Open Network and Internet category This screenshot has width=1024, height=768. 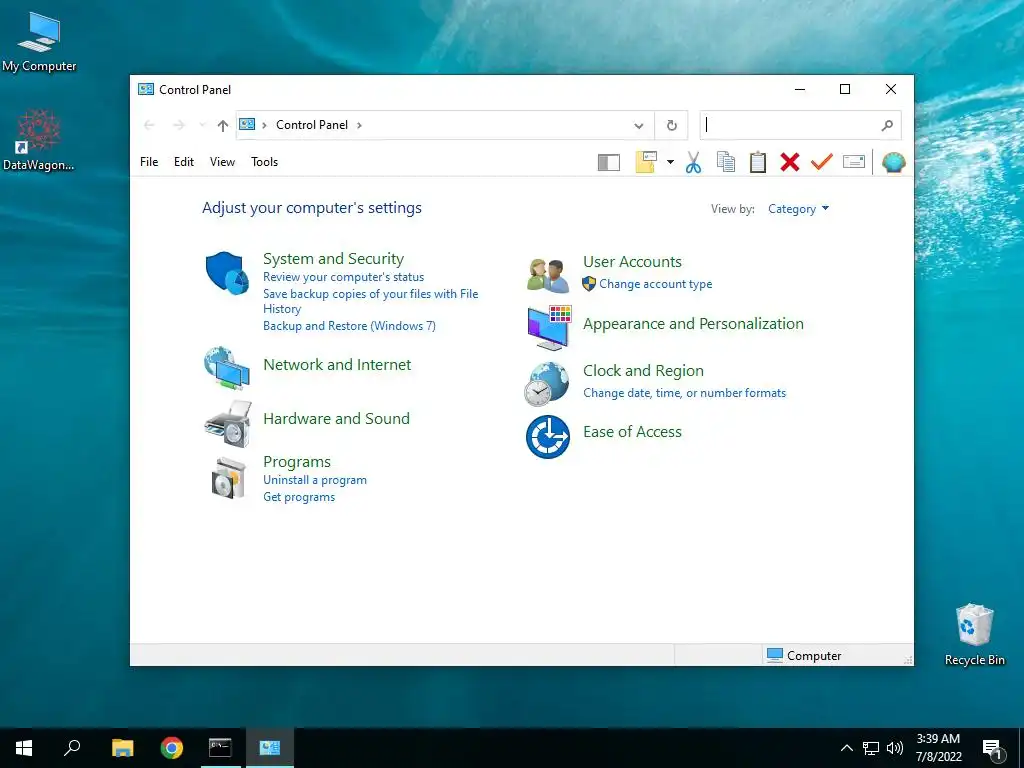(x=337, y=364)
